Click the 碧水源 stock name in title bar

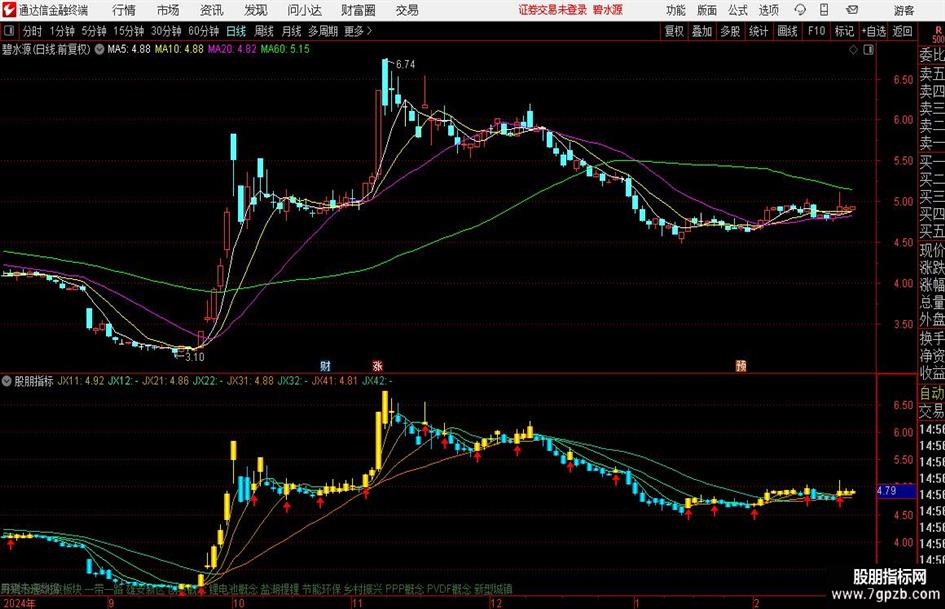pyautogui.click(x=607, y=10)
